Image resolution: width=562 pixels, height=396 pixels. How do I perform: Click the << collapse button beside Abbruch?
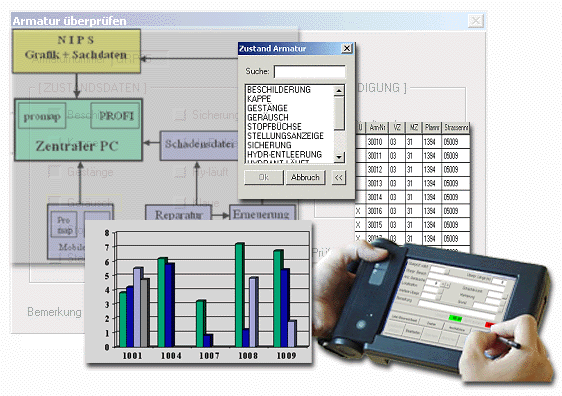pos(339,177)
